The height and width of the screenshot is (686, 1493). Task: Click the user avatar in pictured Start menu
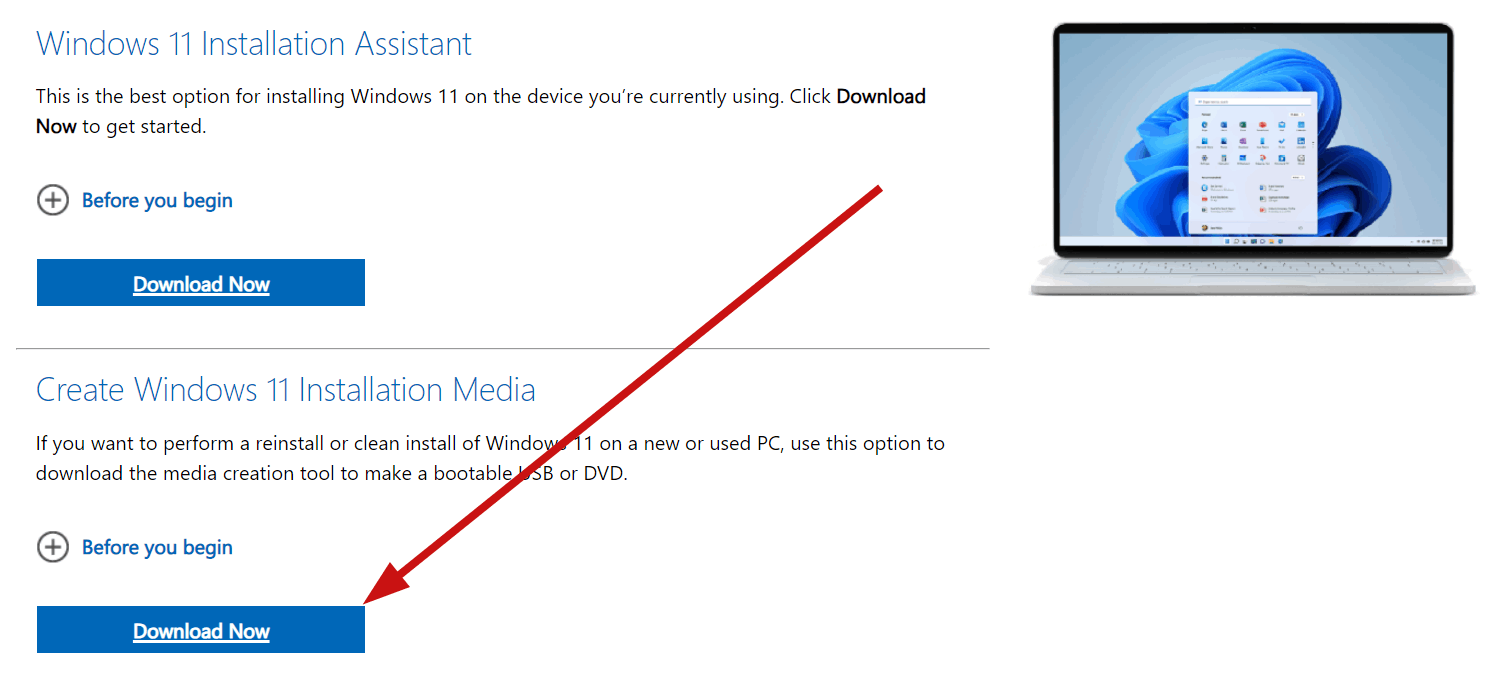[1204, 228]
